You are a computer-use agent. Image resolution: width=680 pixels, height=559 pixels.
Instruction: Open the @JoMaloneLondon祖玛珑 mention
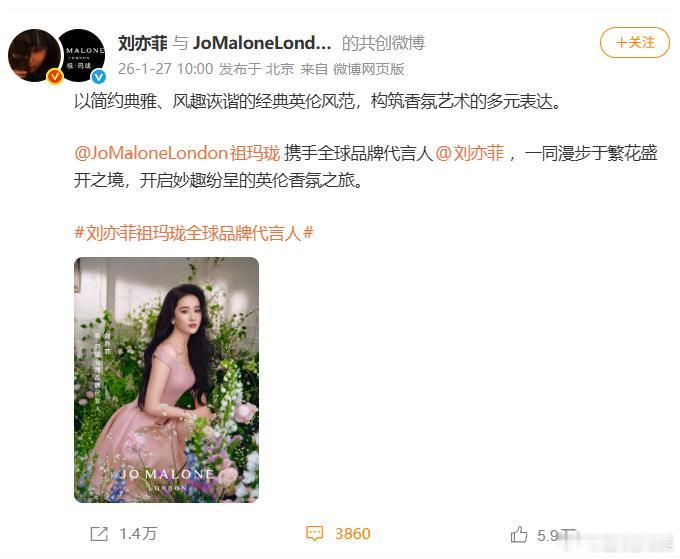177,153
